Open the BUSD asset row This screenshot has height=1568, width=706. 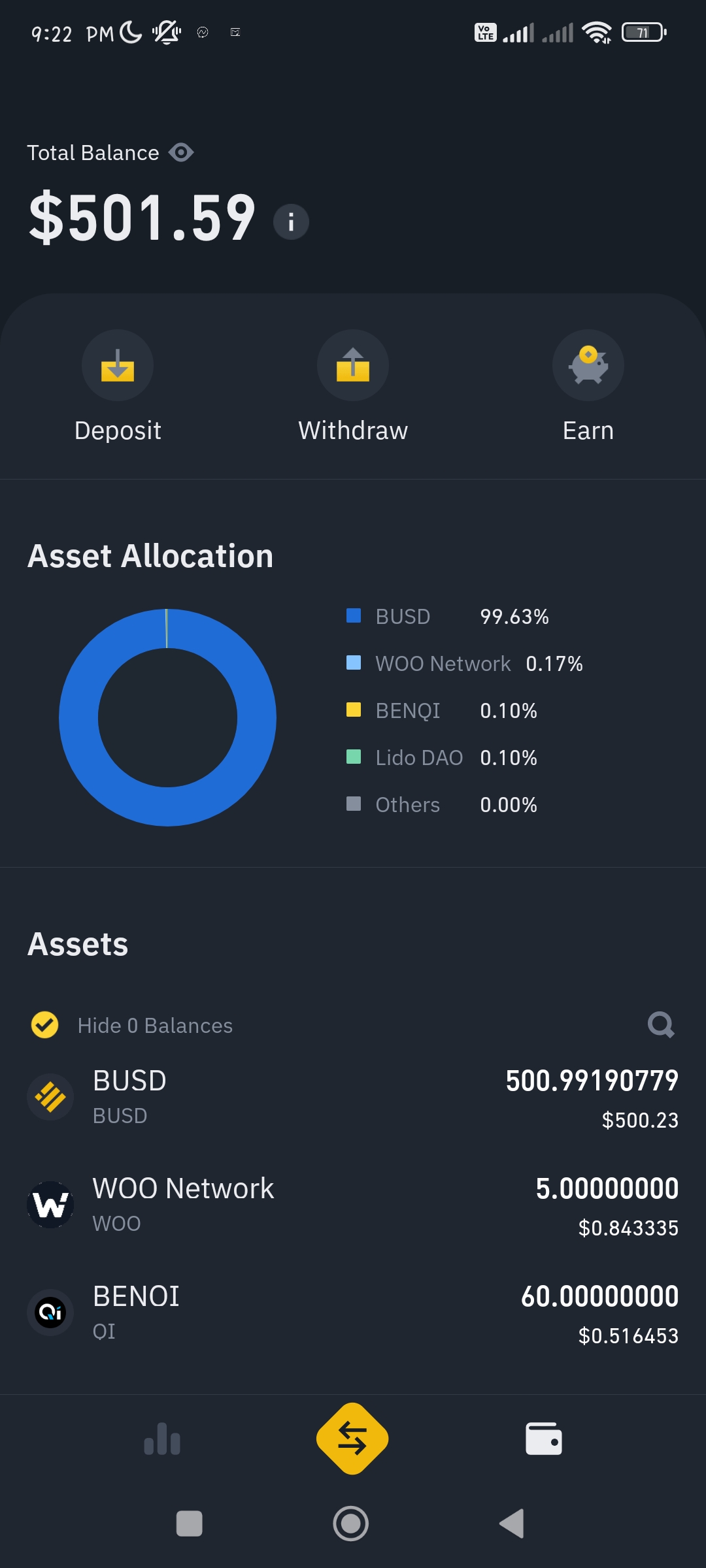[x=353, y=1098]
